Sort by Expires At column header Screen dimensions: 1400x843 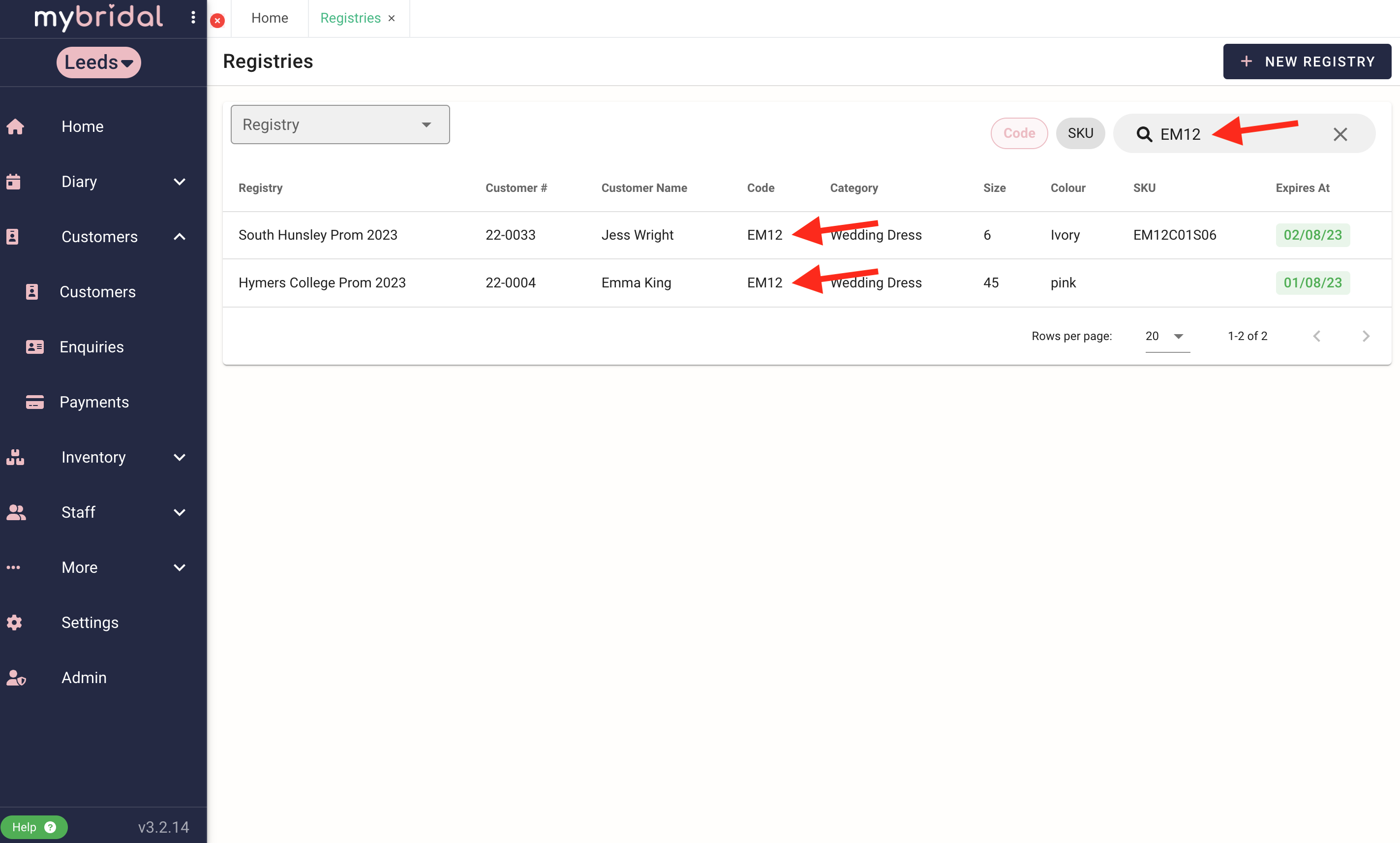1302,187
